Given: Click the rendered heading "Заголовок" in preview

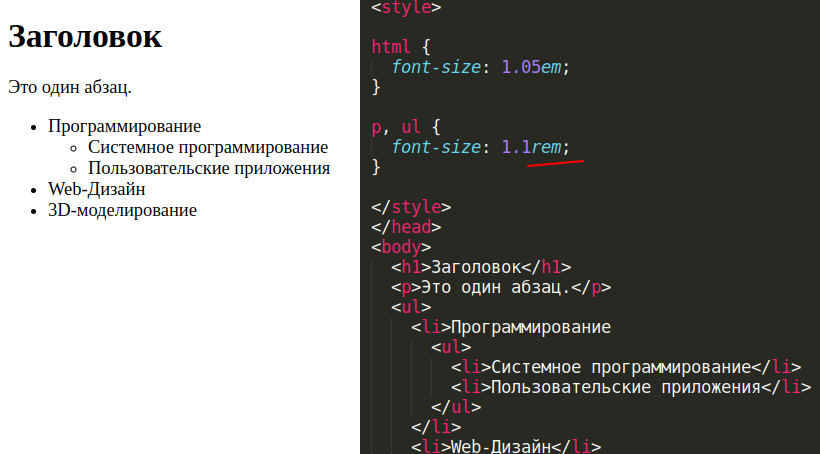Looking at the screenshot, I should (x=84, y=37).
